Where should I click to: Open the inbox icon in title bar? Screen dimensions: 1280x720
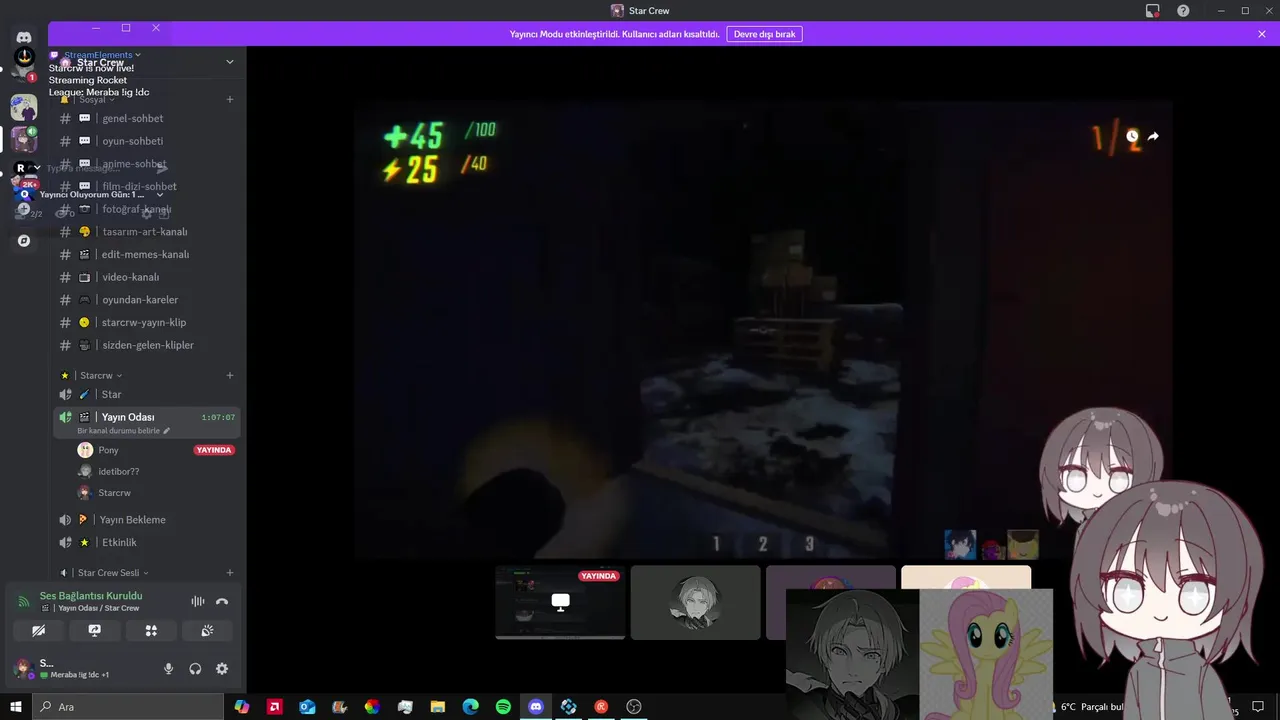(1153, 11)
